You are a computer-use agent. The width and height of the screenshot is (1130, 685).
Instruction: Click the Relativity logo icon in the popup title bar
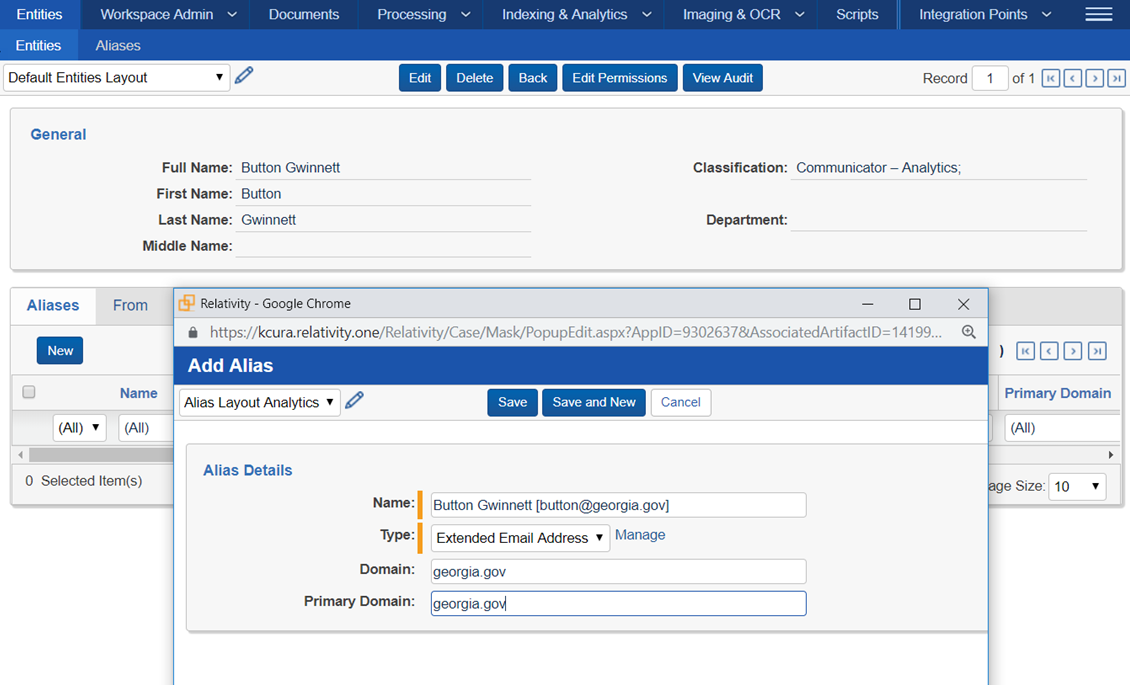tap(187, 303)
